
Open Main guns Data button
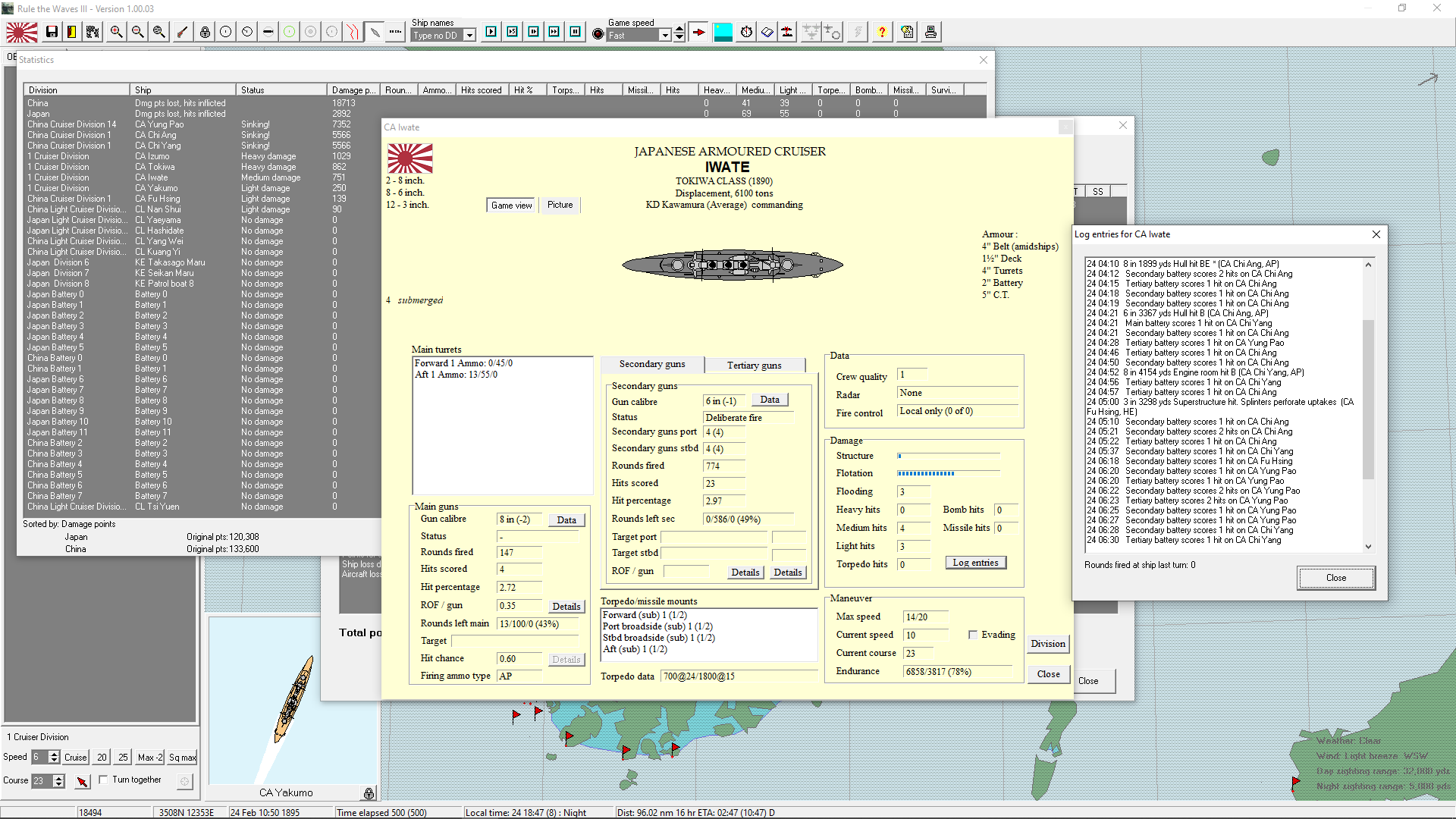click(566, 520)
